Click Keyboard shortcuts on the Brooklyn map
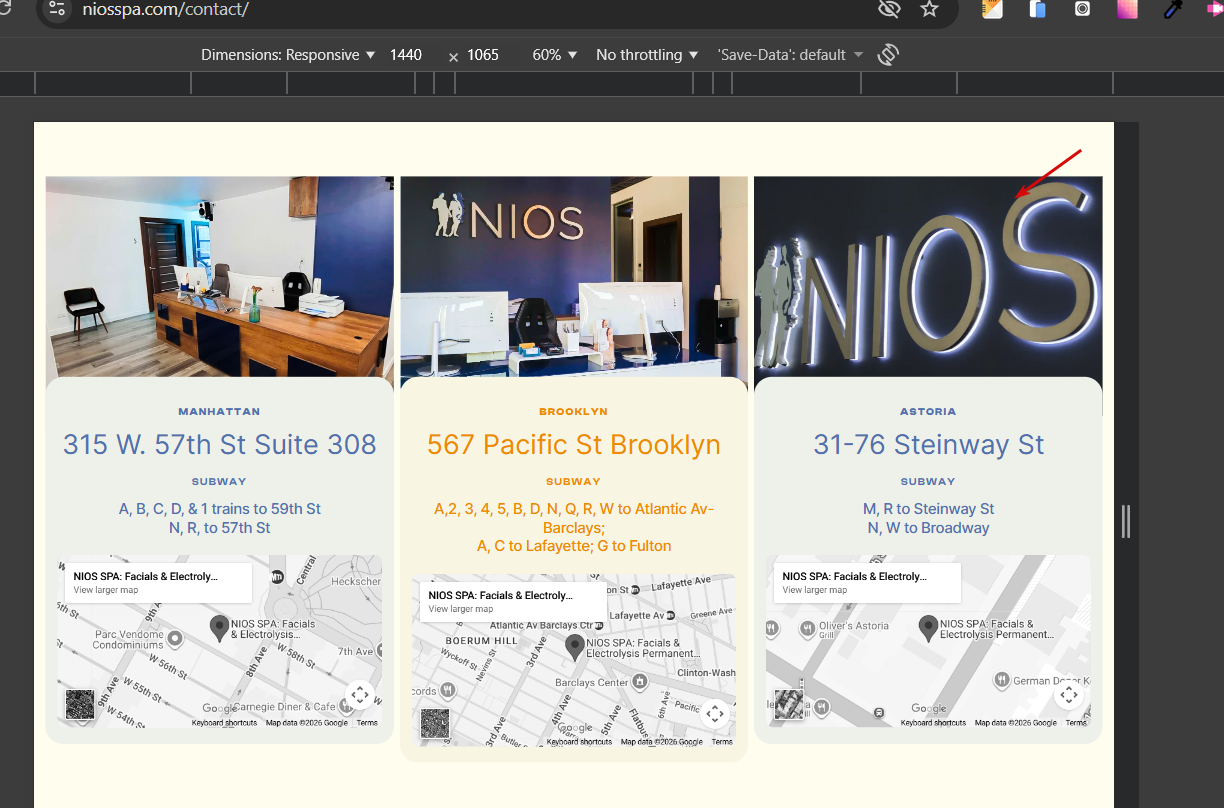 (580, 742)
